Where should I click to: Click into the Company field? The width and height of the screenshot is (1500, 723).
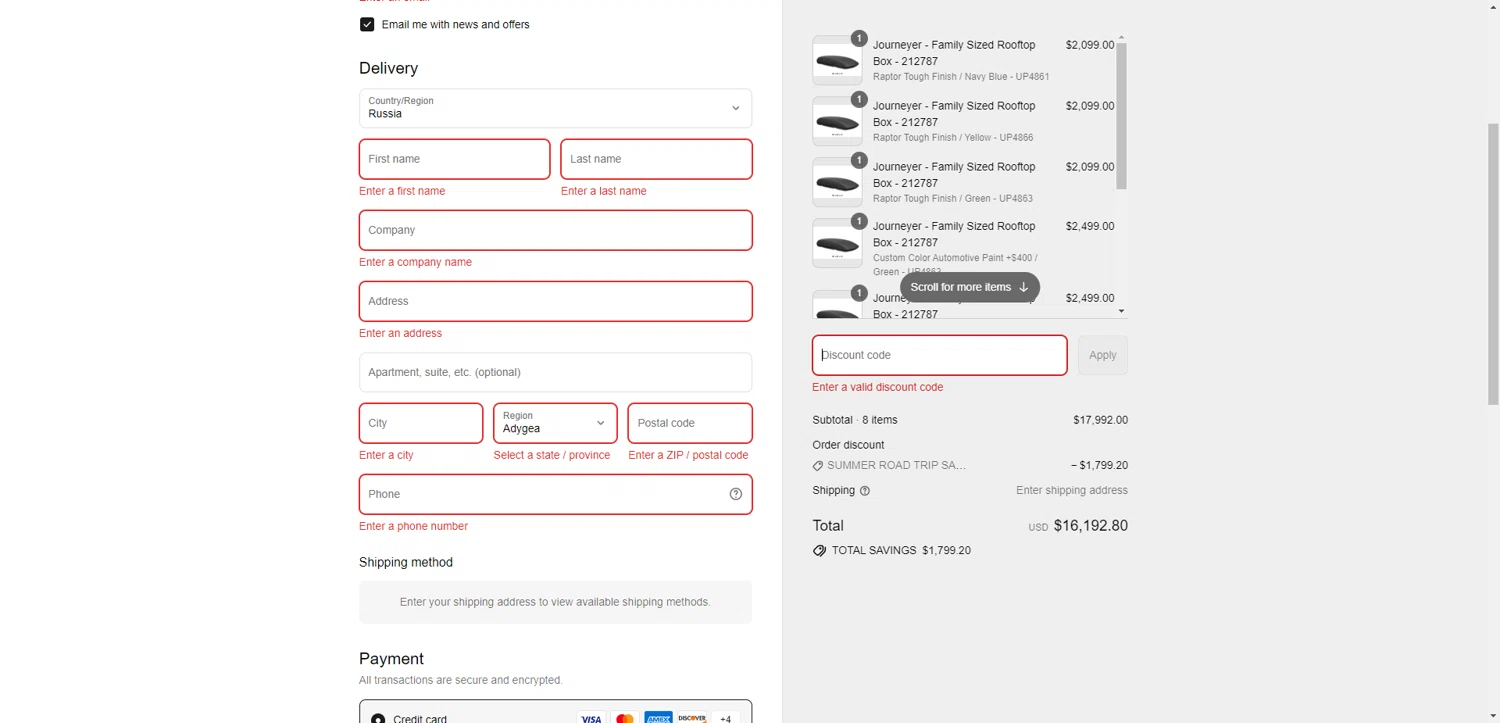coord(555,230)
